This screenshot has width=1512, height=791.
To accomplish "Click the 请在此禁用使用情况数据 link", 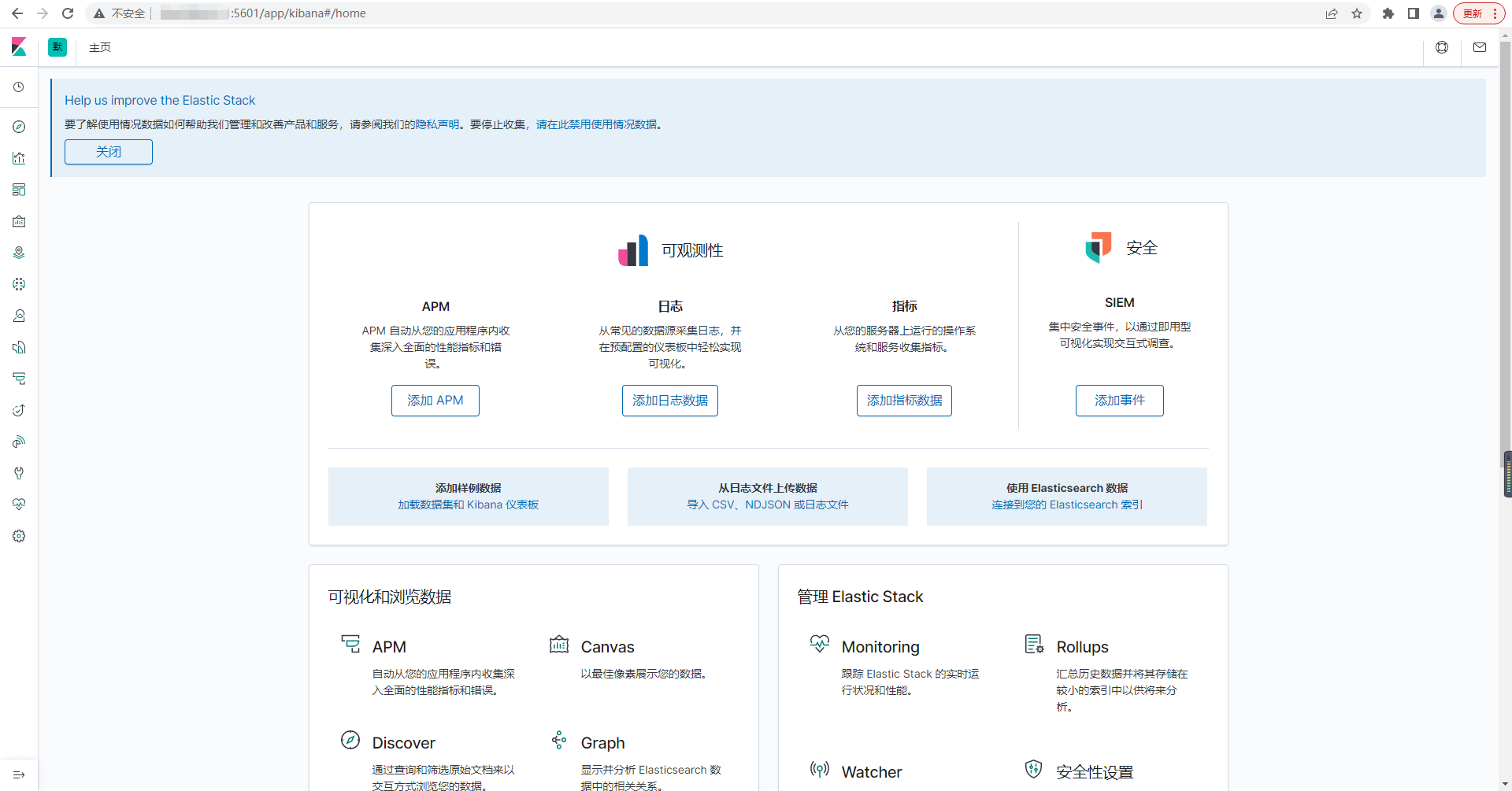I will click(596, 124).
